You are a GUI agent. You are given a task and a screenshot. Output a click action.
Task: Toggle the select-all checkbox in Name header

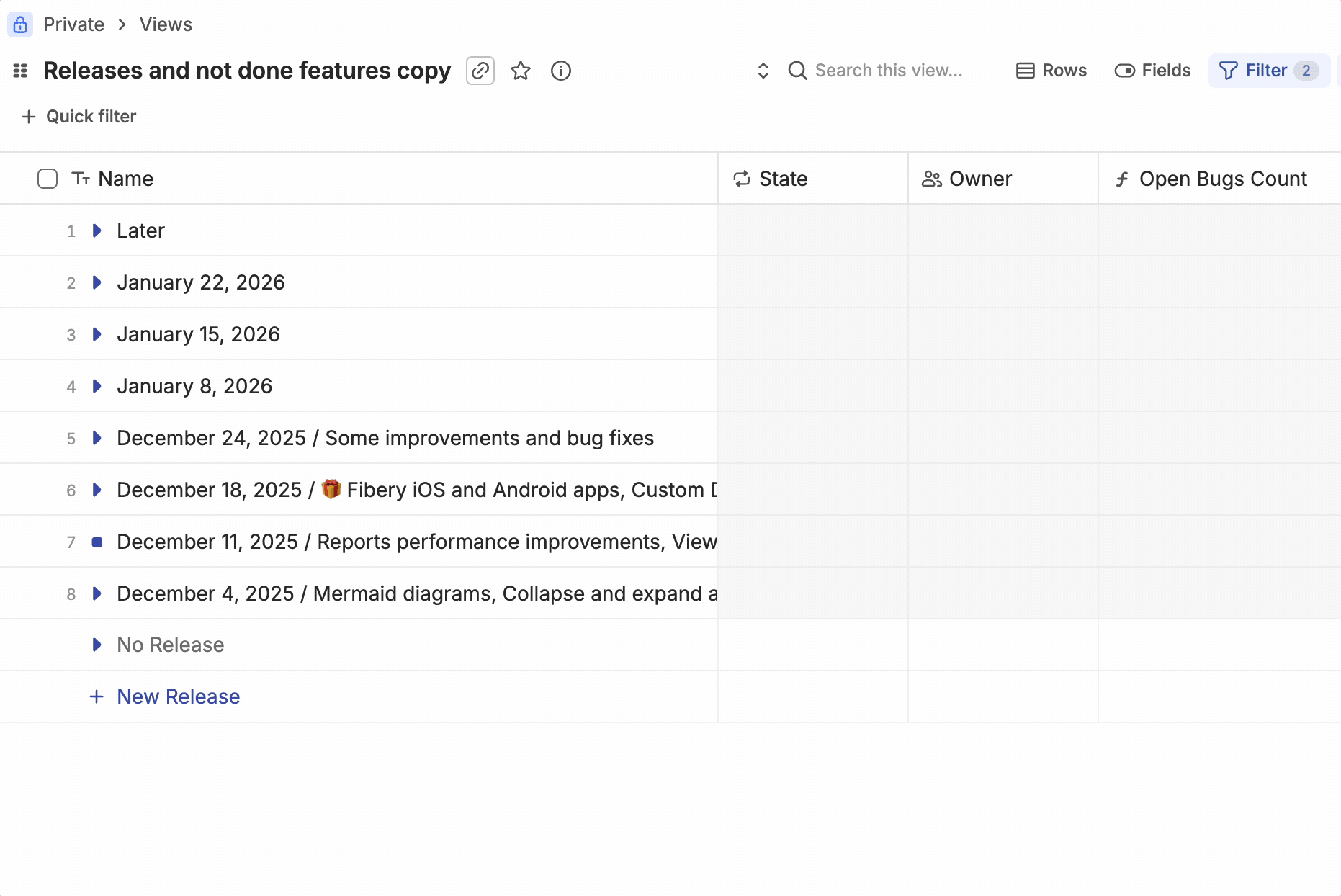(48, 179)
